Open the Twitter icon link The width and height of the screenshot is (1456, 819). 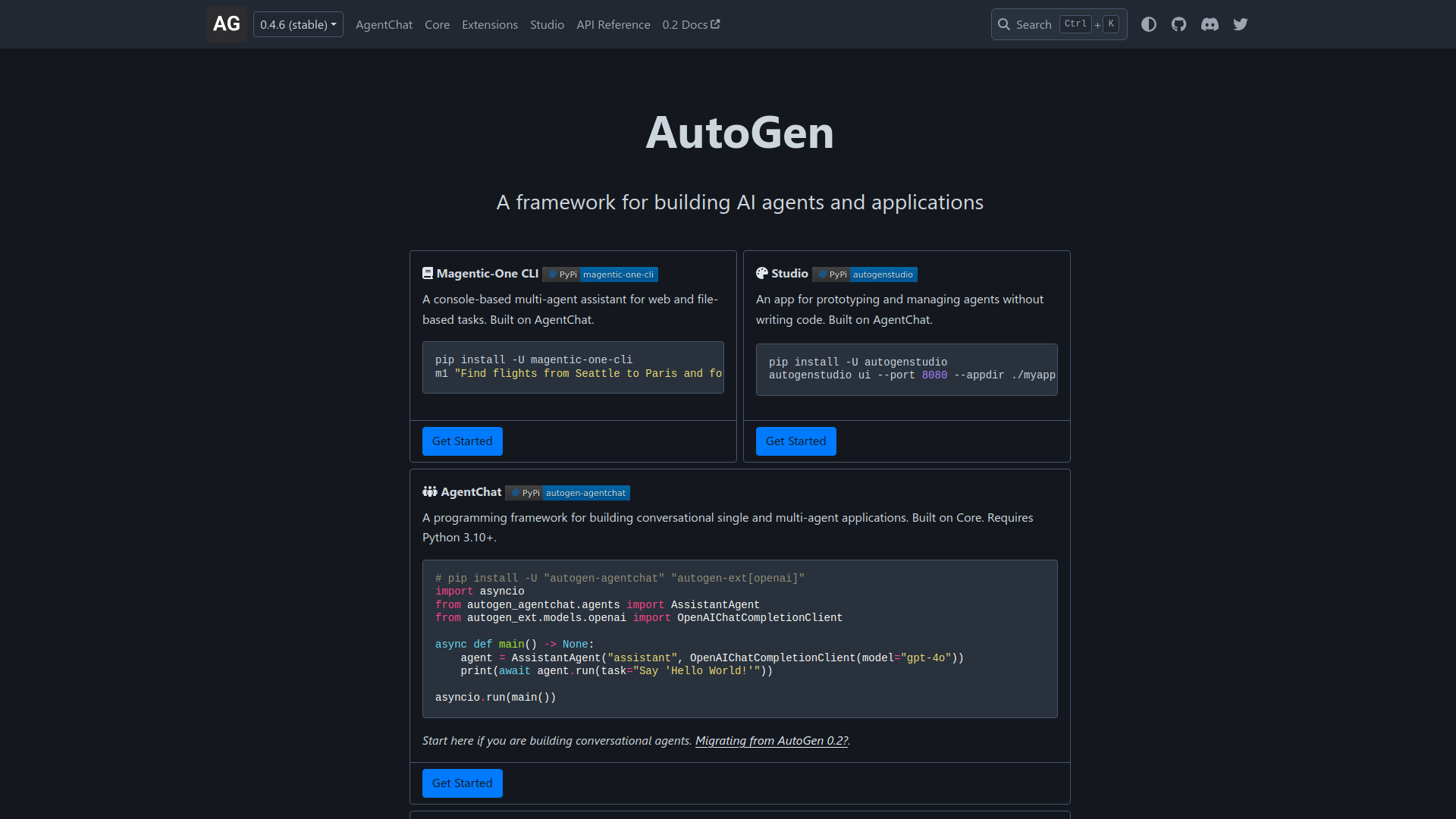click(x=1241, y=24)
